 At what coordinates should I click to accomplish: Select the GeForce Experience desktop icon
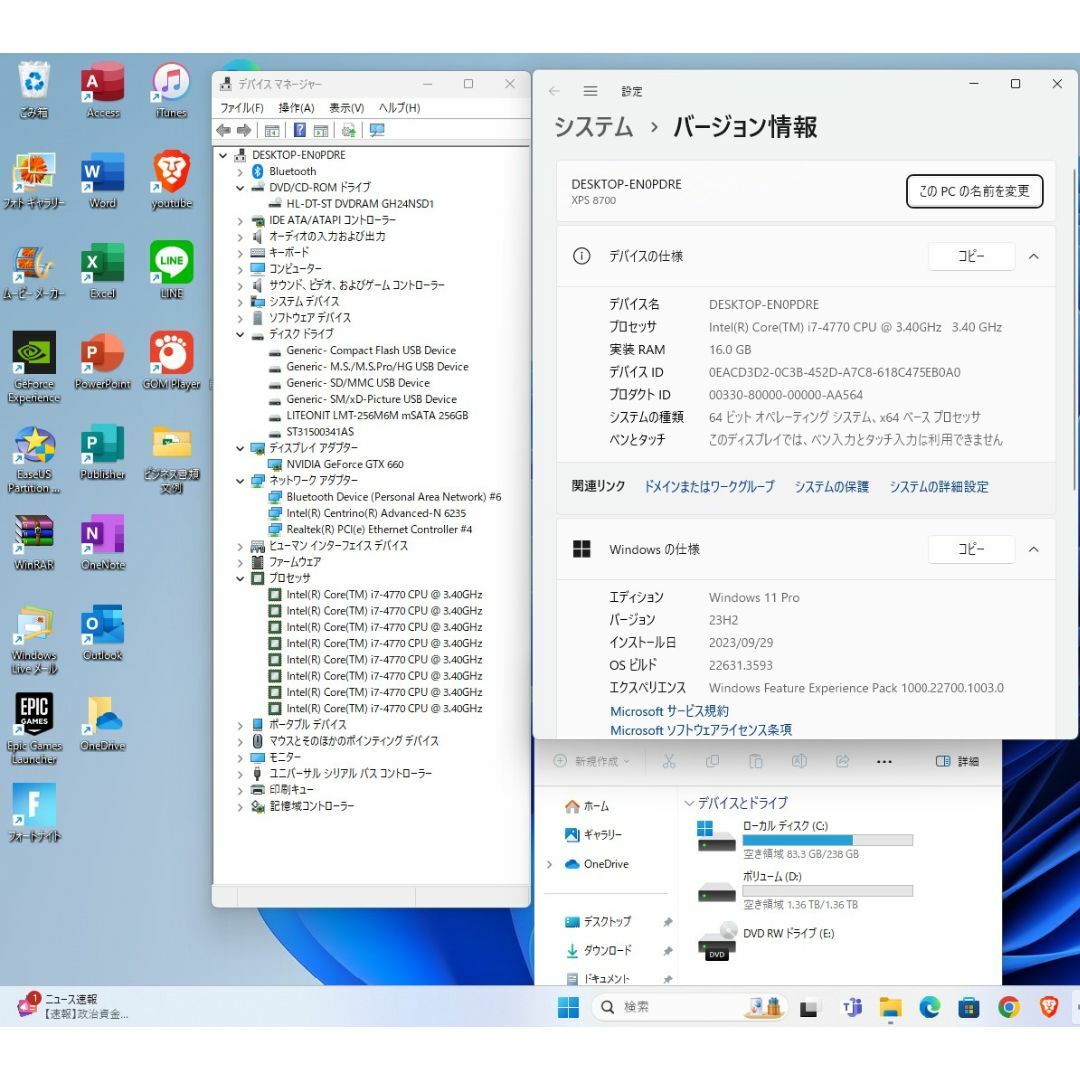click(x=34, y=368)
